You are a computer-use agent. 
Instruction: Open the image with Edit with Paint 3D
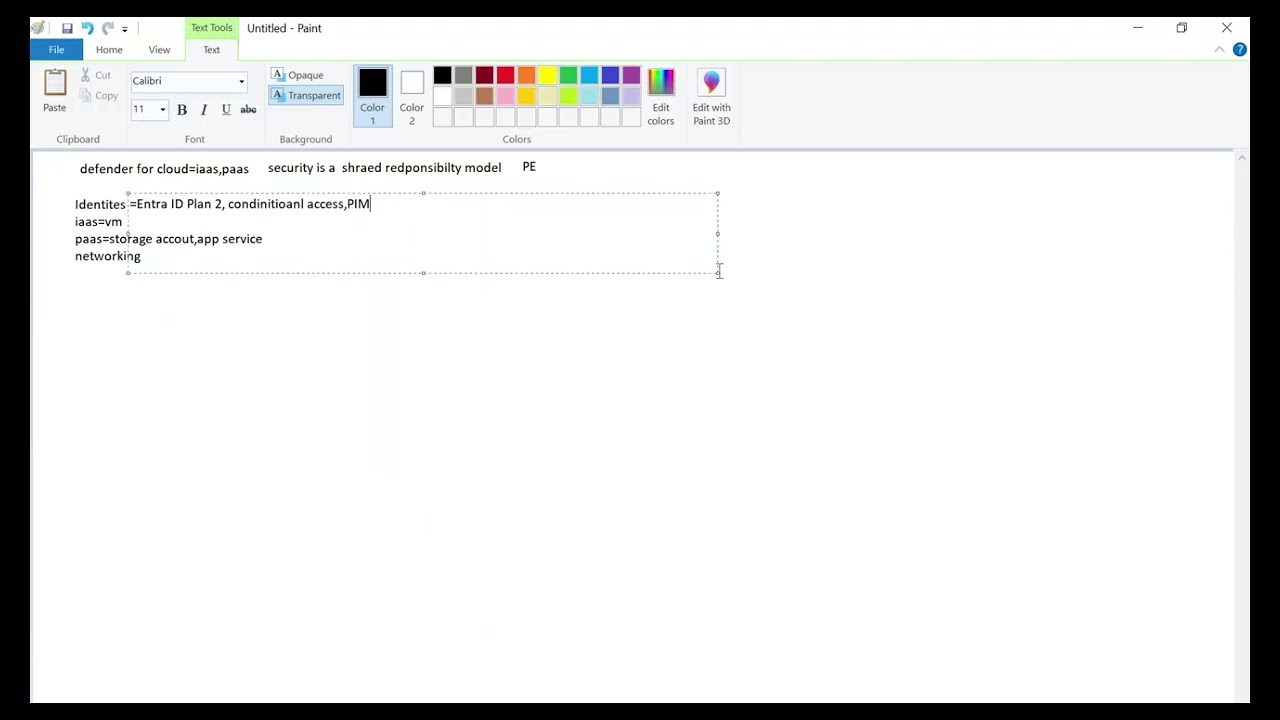point(712,97)
